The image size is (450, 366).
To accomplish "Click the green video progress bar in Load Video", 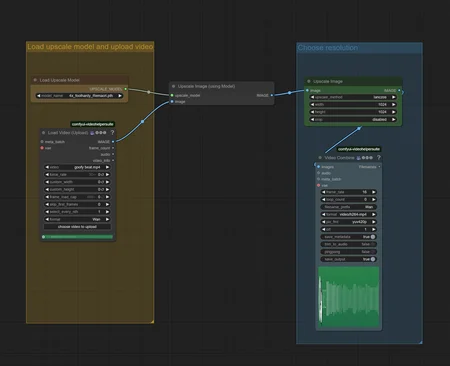I will (78, 237).
